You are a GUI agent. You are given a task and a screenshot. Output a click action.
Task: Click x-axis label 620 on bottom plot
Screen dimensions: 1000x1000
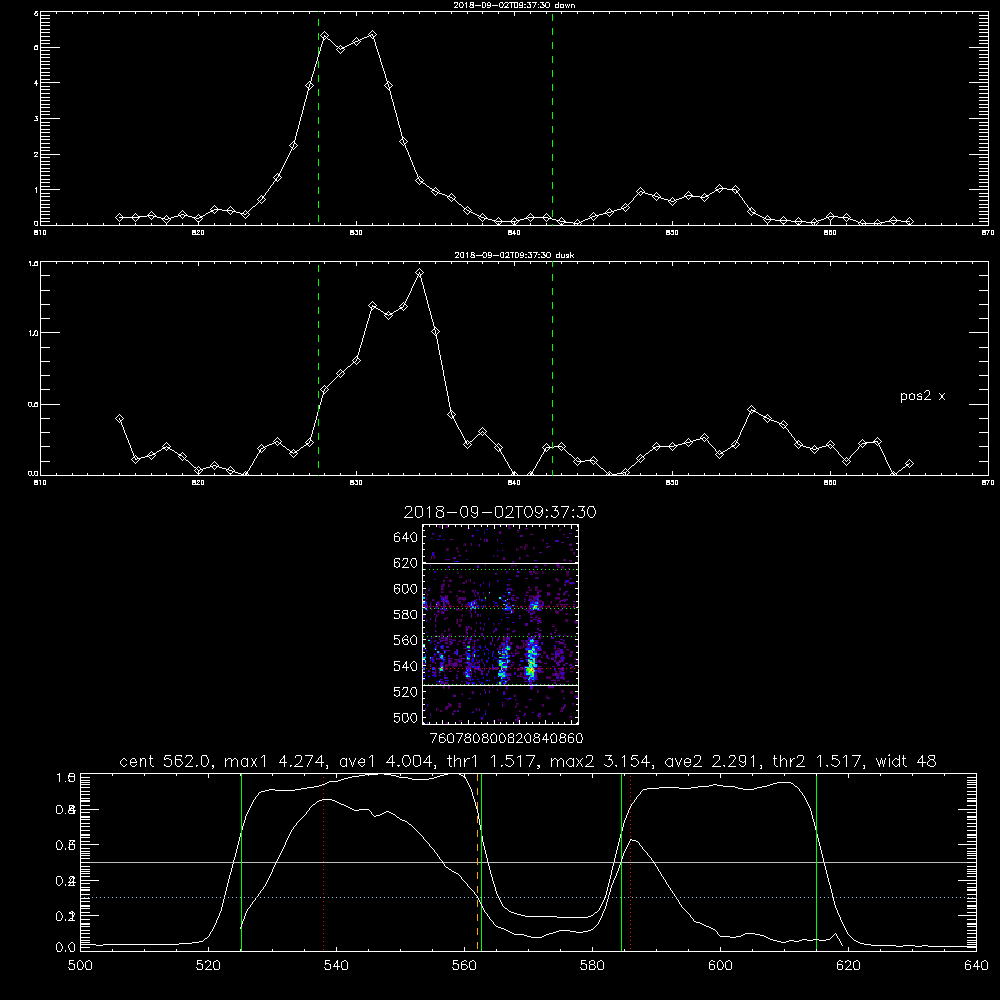pos(848,966)
